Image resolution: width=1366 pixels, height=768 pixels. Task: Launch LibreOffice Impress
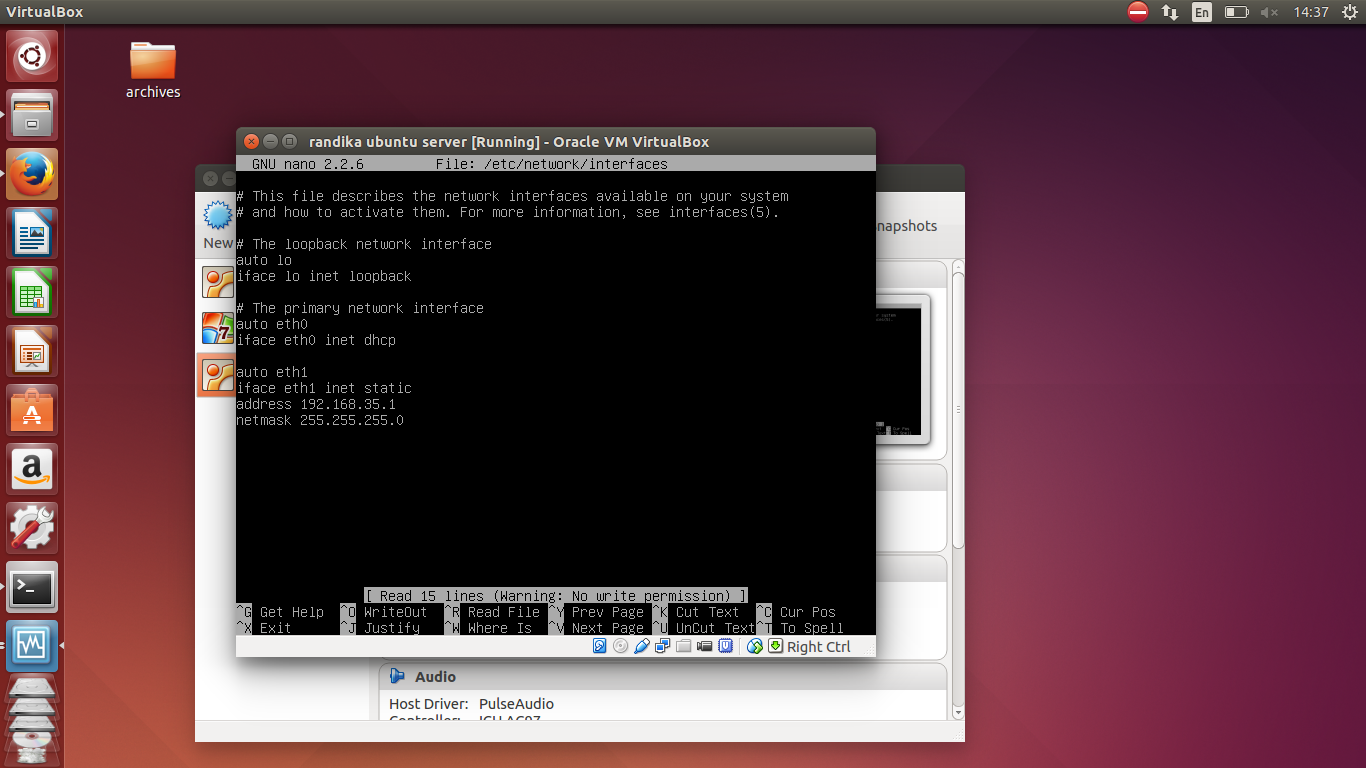tap(32, 351)
